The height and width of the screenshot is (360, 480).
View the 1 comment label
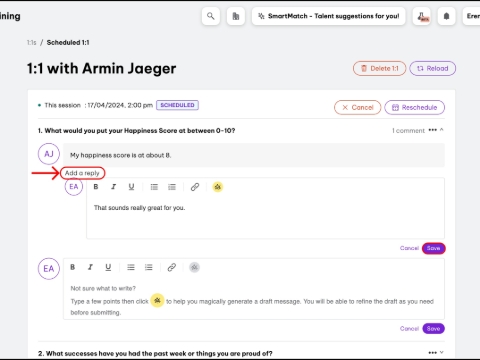pos(408,131)
